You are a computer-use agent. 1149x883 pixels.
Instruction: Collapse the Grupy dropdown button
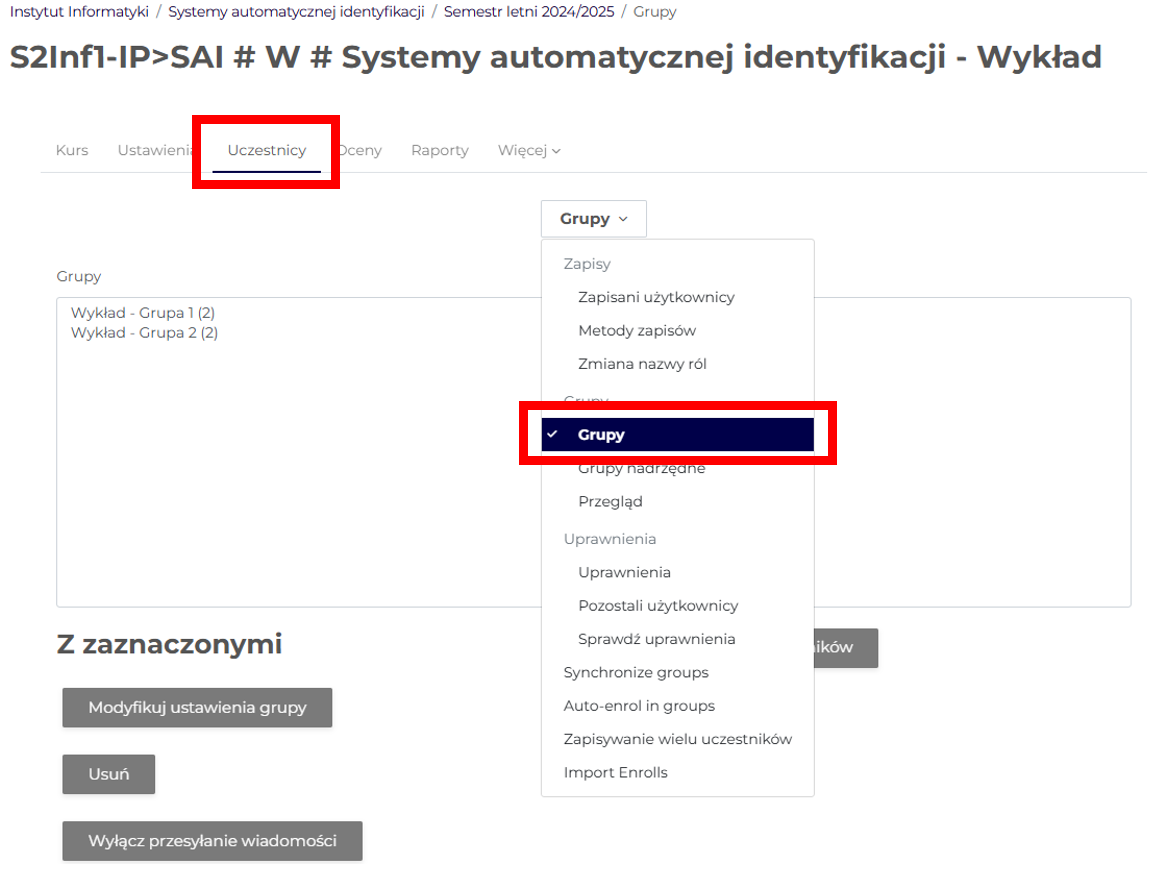tap(593, 219)
